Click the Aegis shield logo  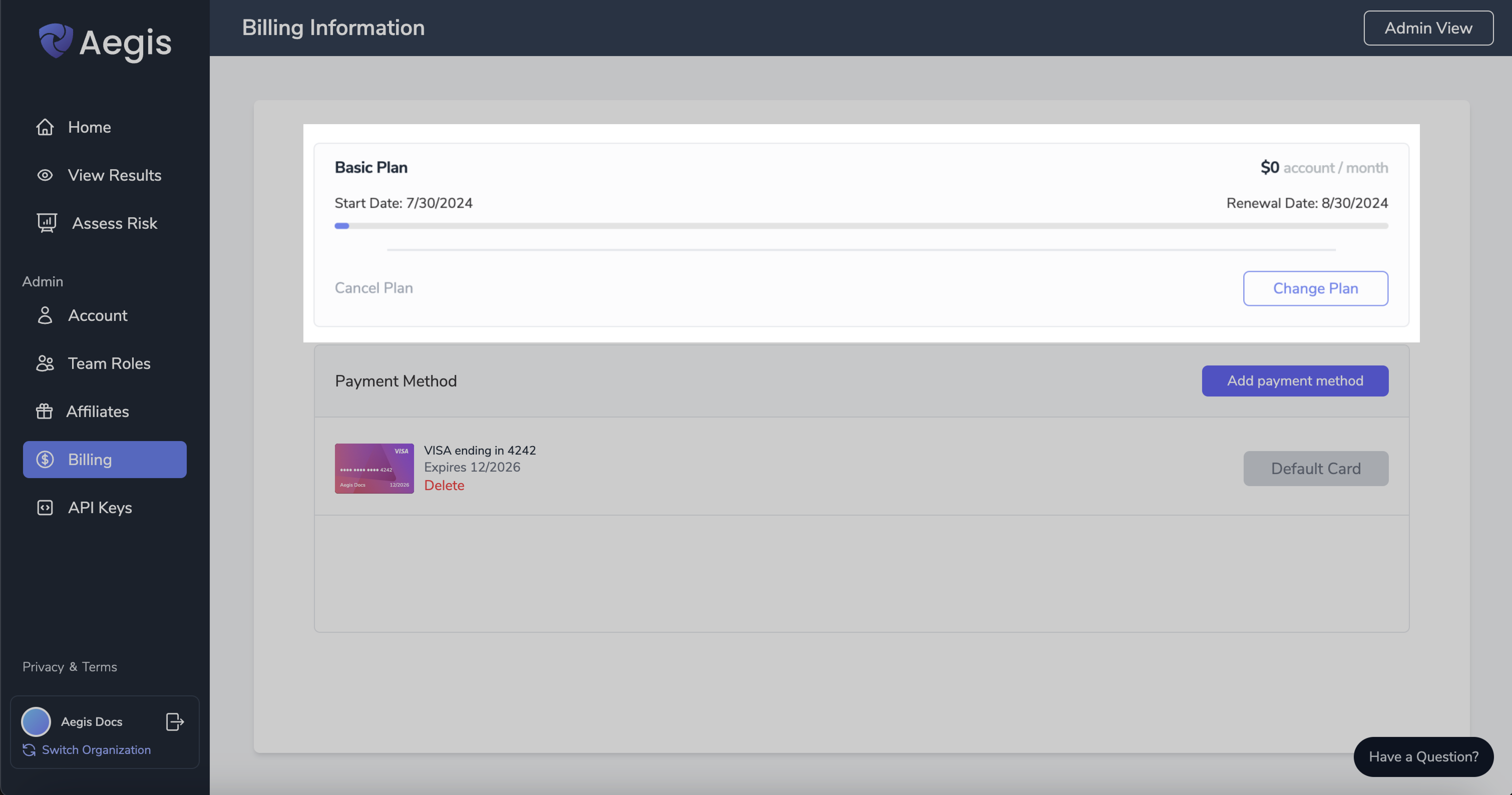tap(56, 41)
